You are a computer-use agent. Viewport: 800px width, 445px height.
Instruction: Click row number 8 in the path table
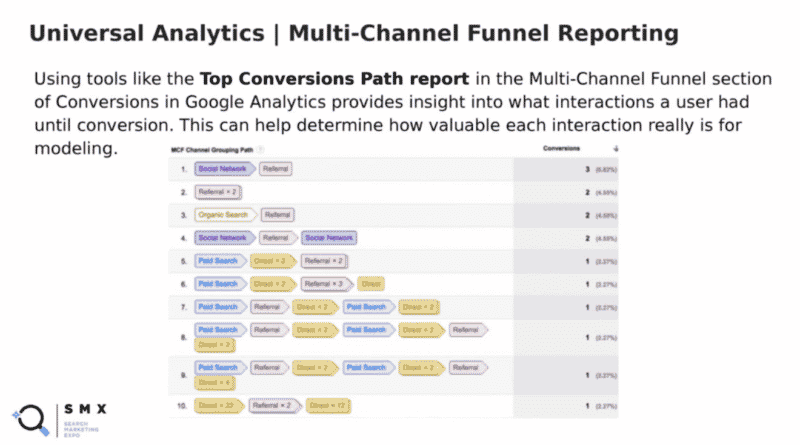[x=184, y=337]
